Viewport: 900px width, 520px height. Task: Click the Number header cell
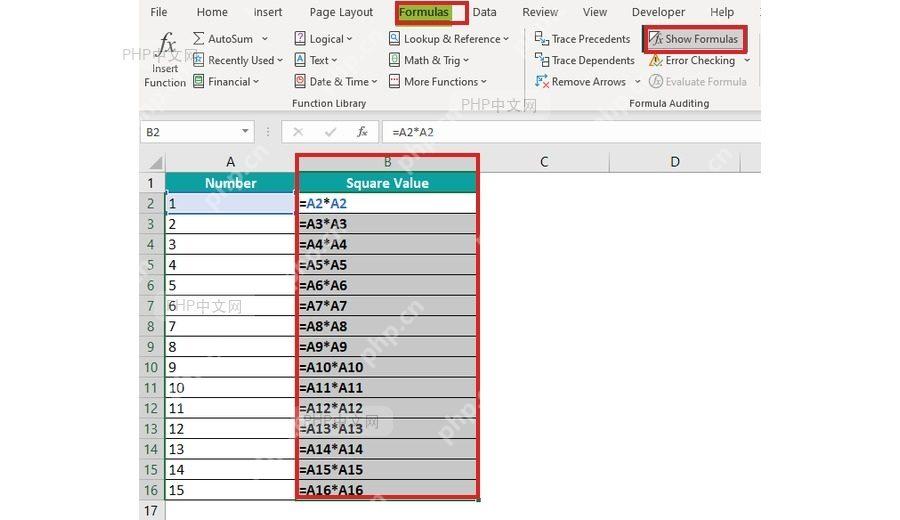pos(230,183)
